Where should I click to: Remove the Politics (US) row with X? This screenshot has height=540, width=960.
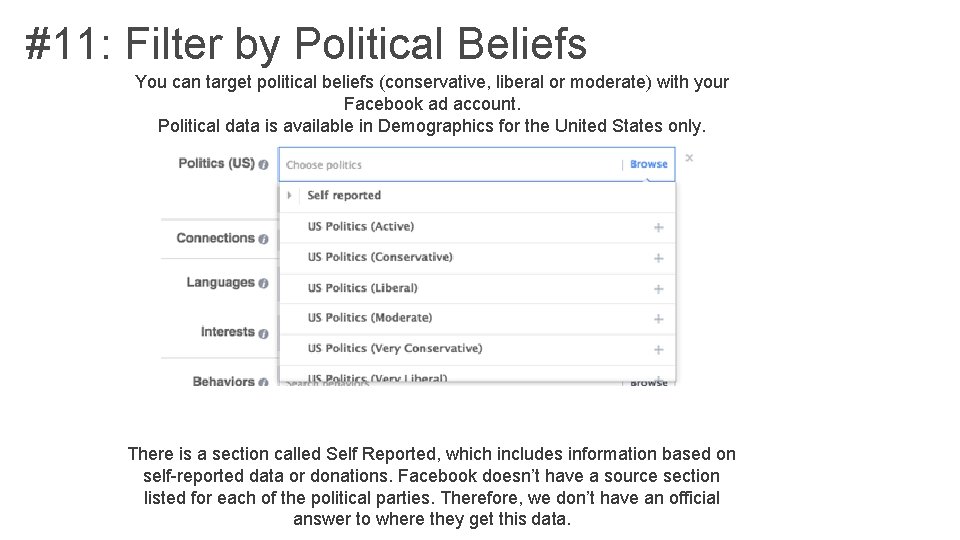point(689,158)
